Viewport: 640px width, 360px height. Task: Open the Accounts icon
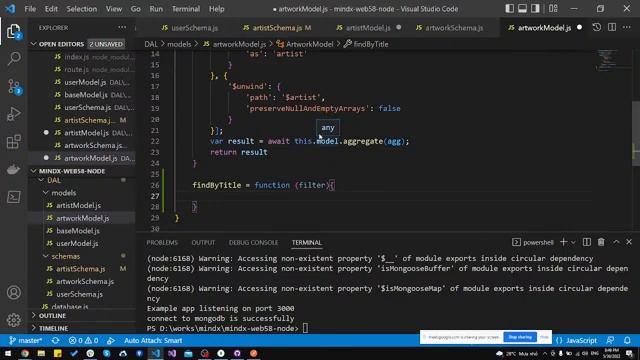pyautogui.click(x=13, y=293)
